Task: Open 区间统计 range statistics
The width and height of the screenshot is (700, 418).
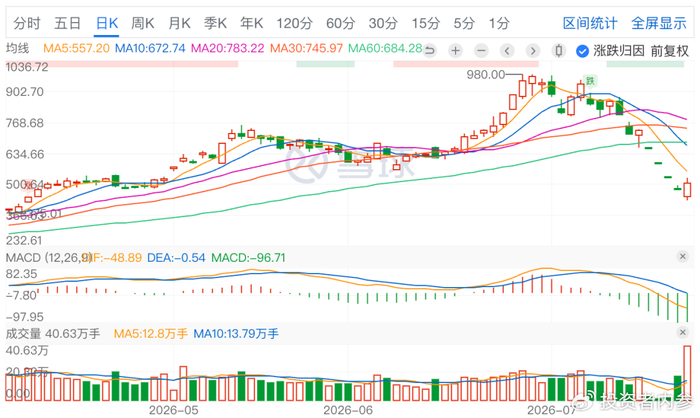Action: pyautogui.click(x=590, y=23)
